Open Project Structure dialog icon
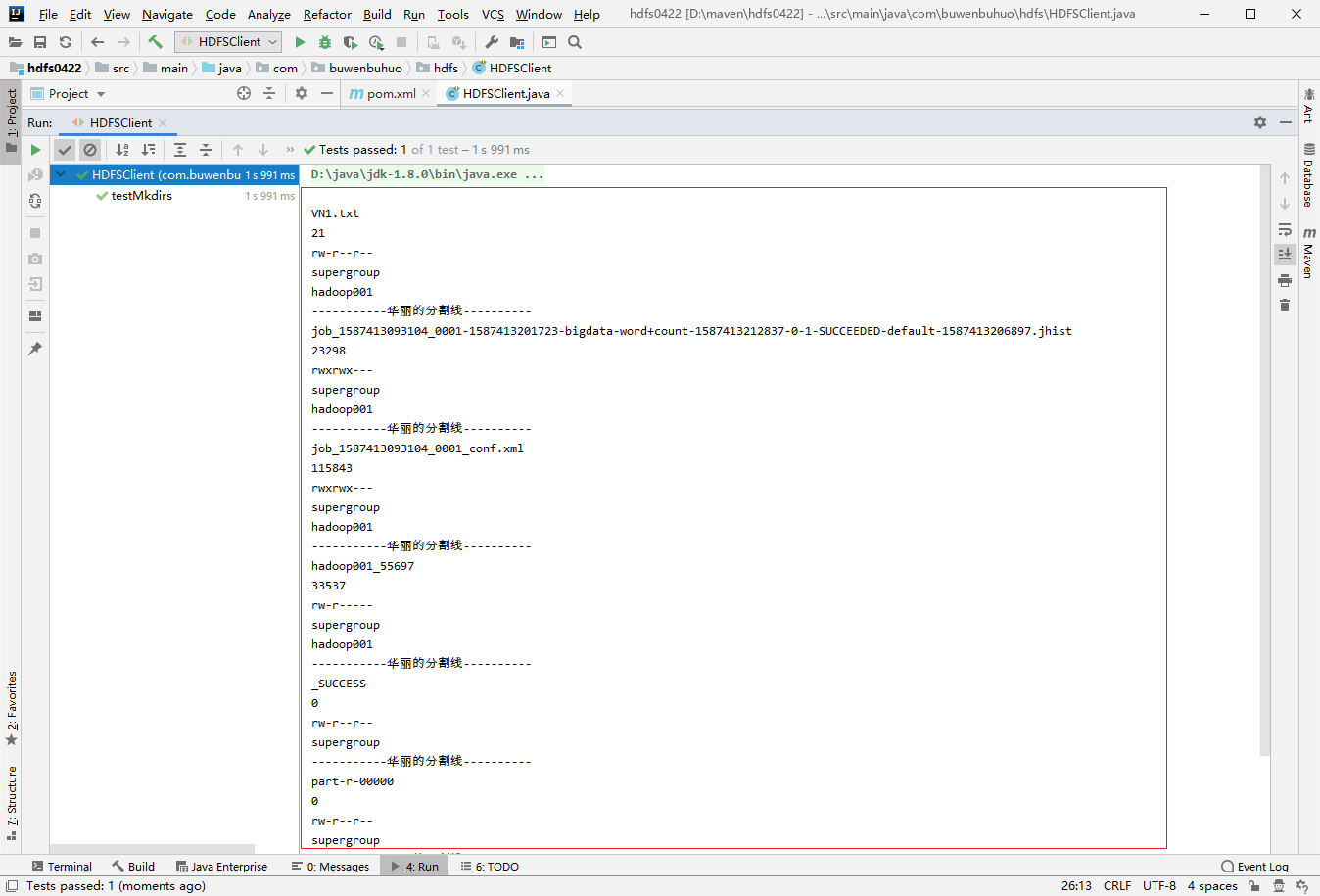This screenshot has width=1320, height=896. coord(517,42)
